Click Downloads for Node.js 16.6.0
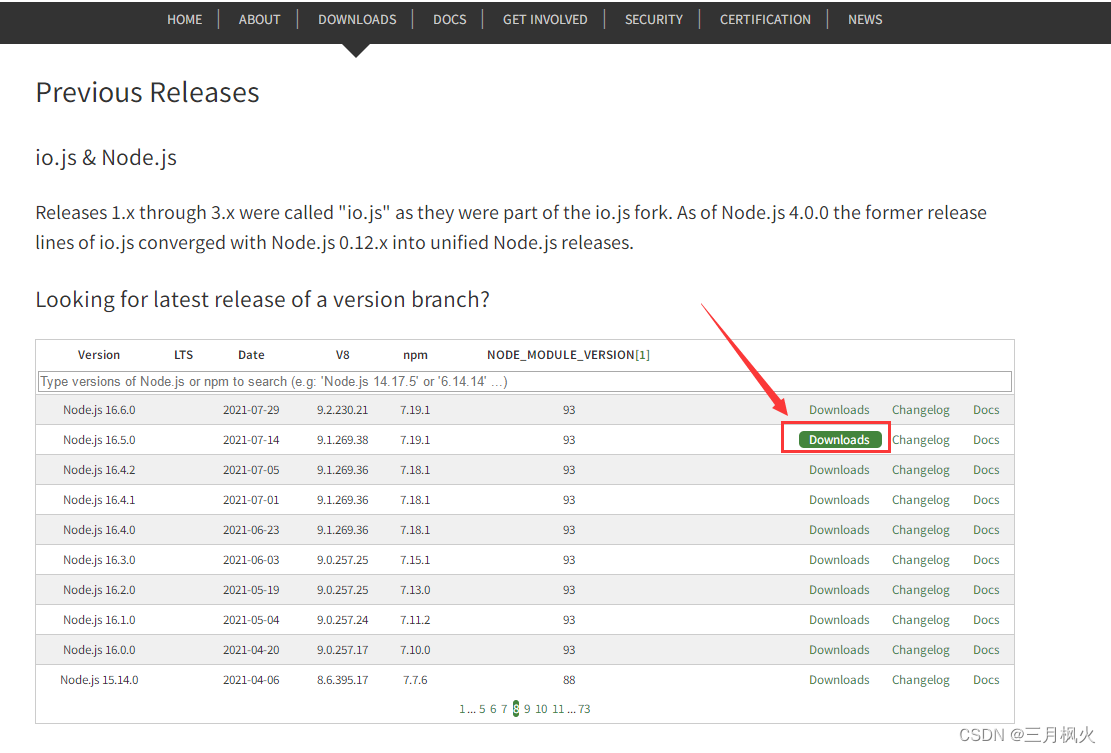 coord(839,410)
